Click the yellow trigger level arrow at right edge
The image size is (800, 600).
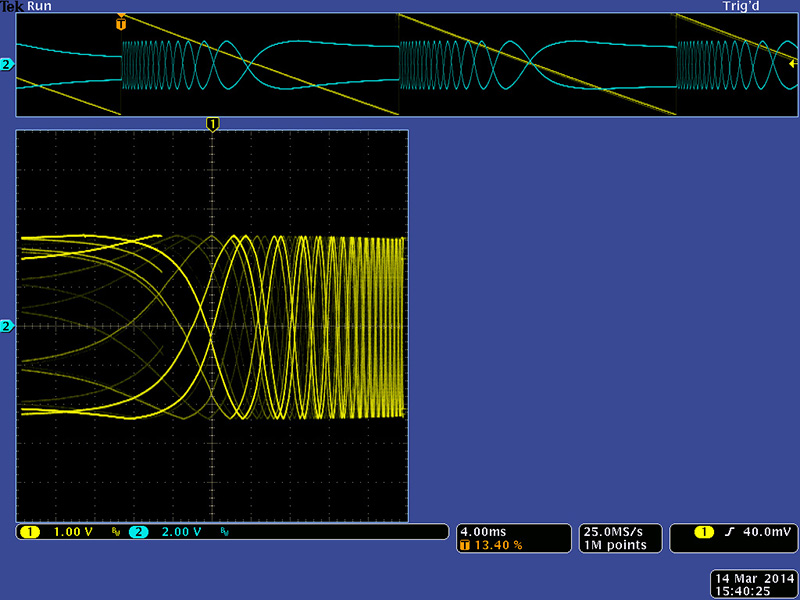pos(792,62)
